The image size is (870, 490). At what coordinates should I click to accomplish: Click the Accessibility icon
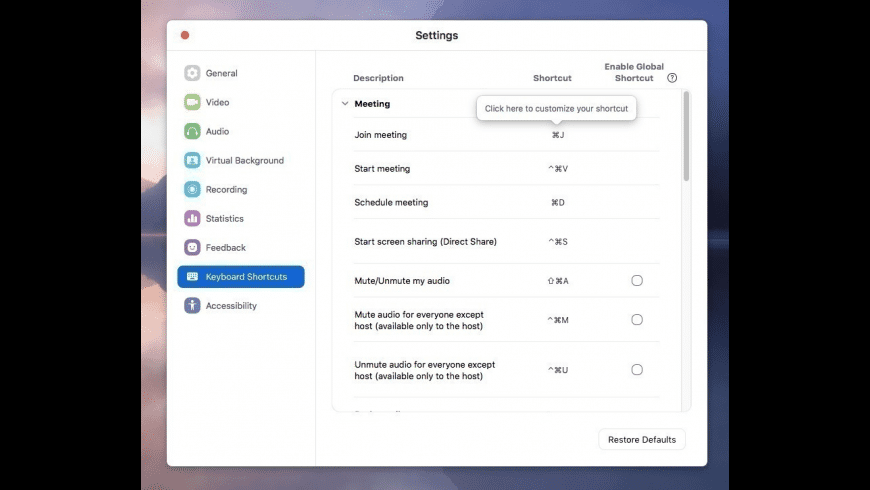[x=192, y=305]
